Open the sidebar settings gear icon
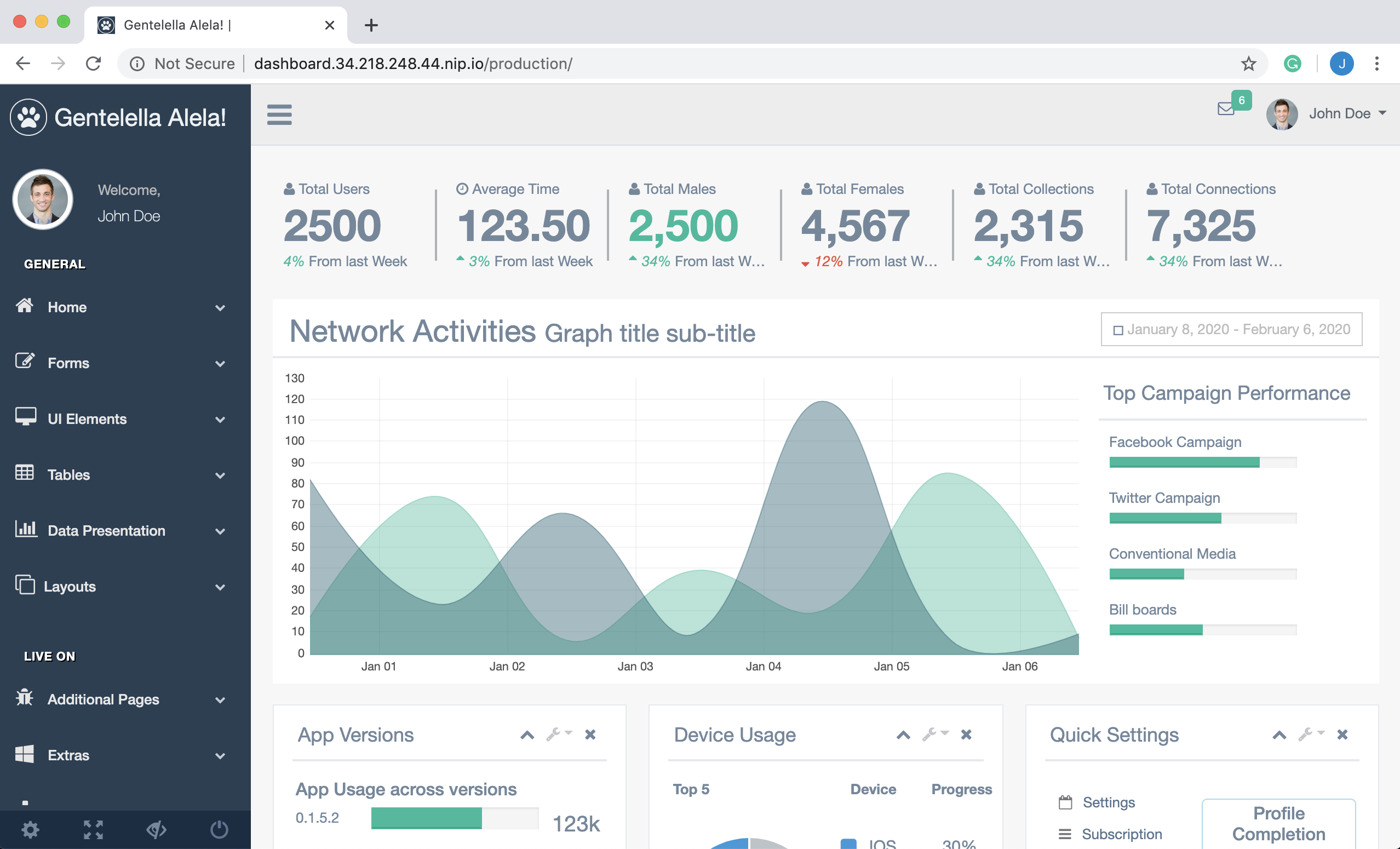Viewport: 1400px width, 849px height. [31, 830]
